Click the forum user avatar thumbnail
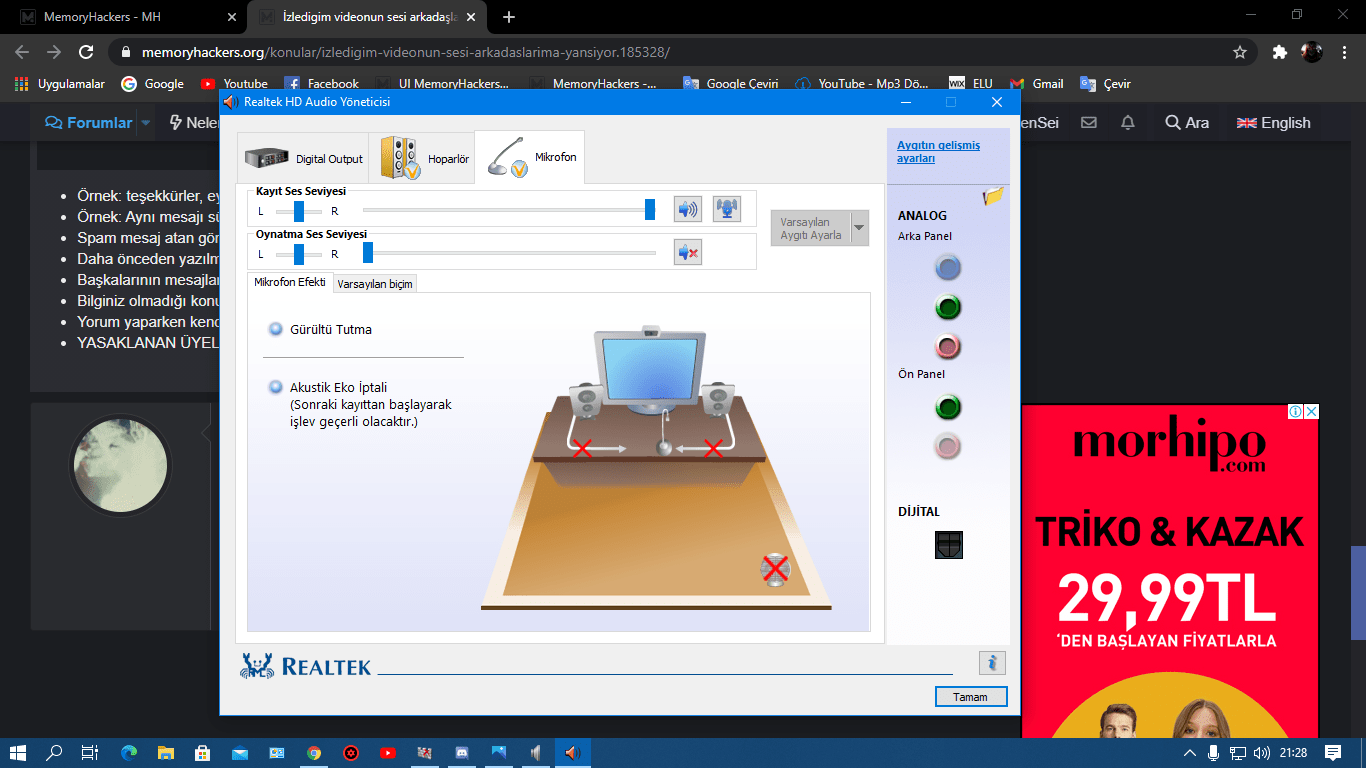Image resolution: width=1366 pixels, height=768 pixels. [x=120, y=465]
